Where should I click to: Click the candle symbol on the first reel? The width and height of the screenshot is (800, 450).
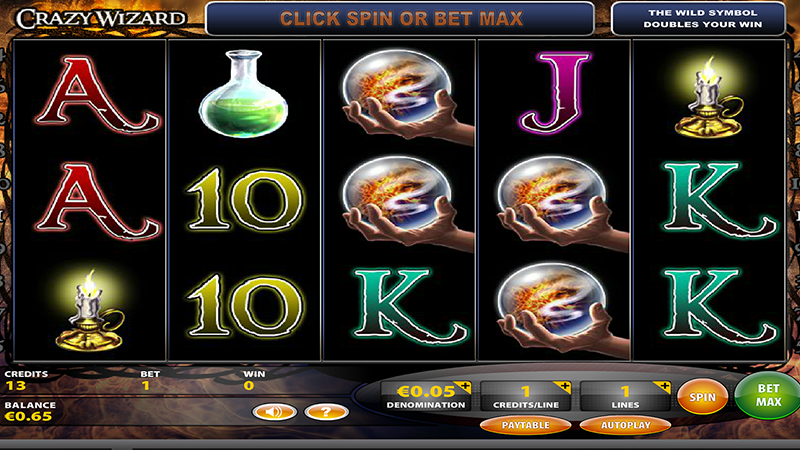(x=90, y=310)
